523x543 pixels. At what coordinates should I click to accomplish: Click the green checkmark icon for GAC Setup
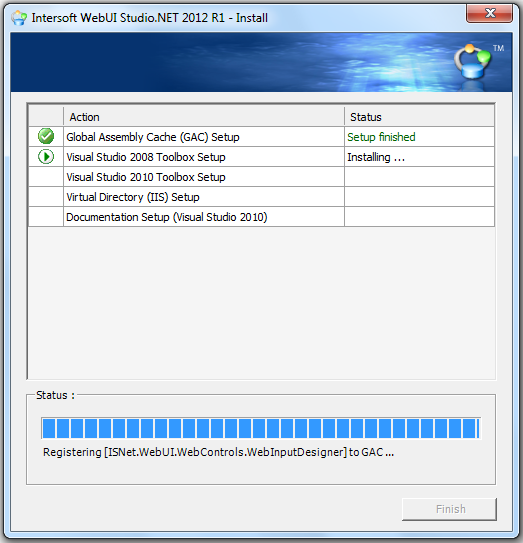point(46,136)
